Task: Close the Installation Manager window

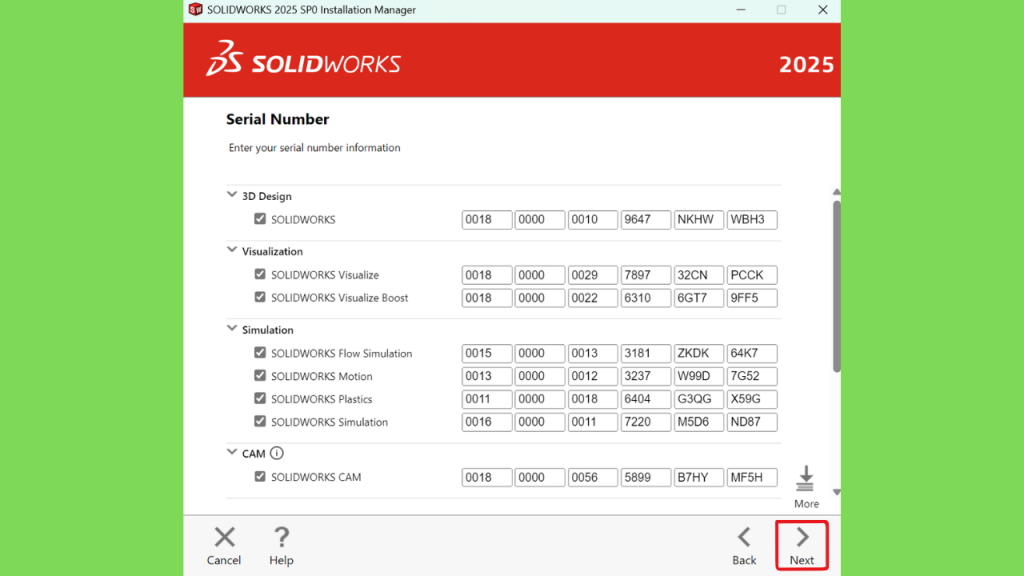Action: (823, 10)
